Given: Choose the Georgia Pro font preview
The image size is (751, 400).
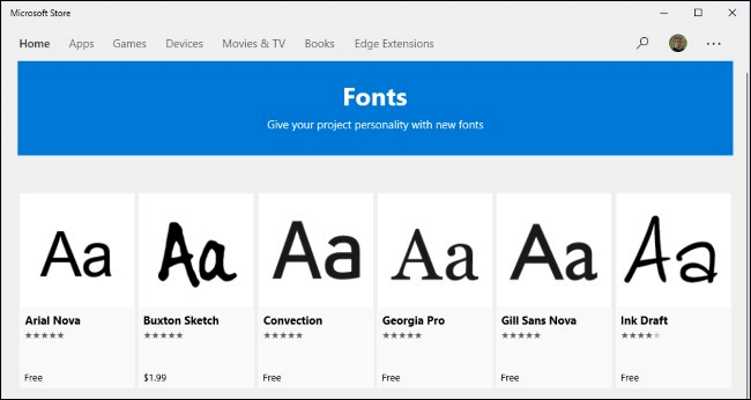Looking at the screenshot, I should 435,251.
